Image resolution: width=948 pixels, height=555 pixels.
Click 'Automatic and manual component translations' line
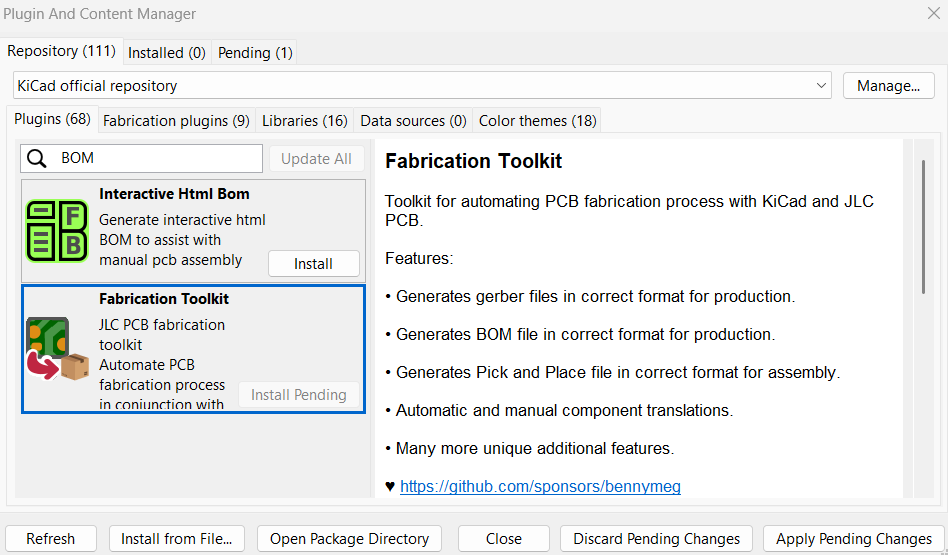(x=559, y=411)
